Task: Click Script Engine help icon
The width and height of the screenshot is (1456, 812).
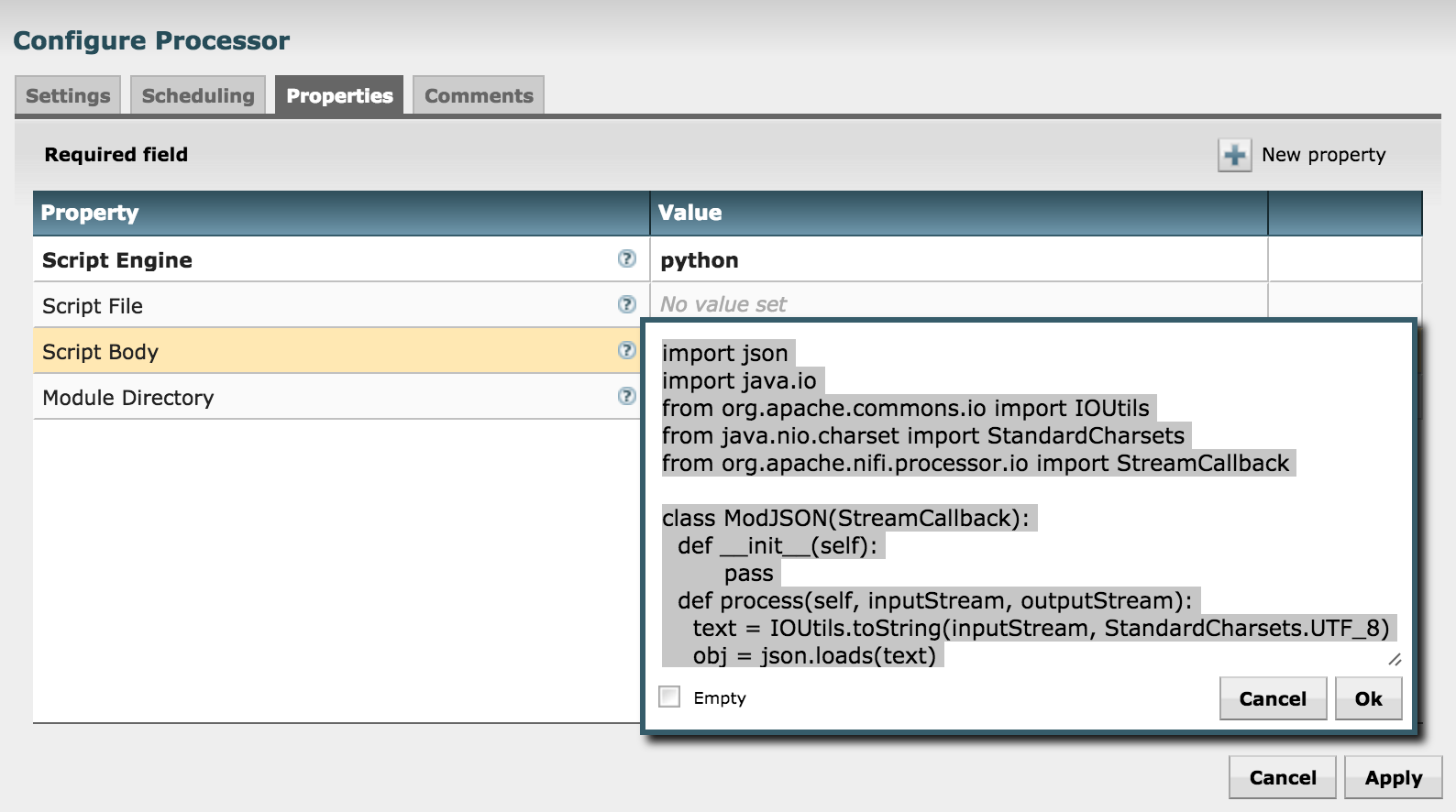Action: [x=627, y=259]
